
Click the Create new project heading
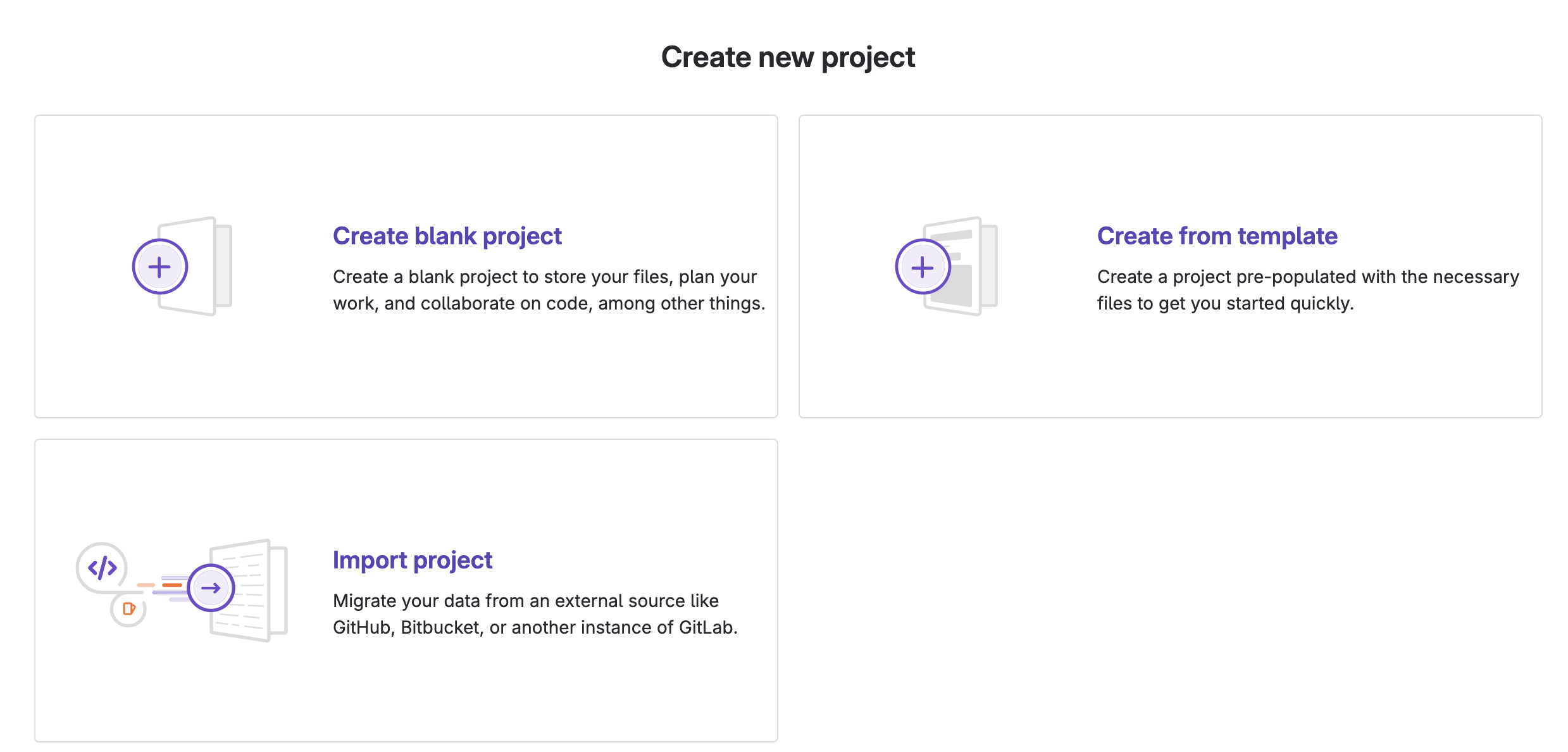(788, 58)
